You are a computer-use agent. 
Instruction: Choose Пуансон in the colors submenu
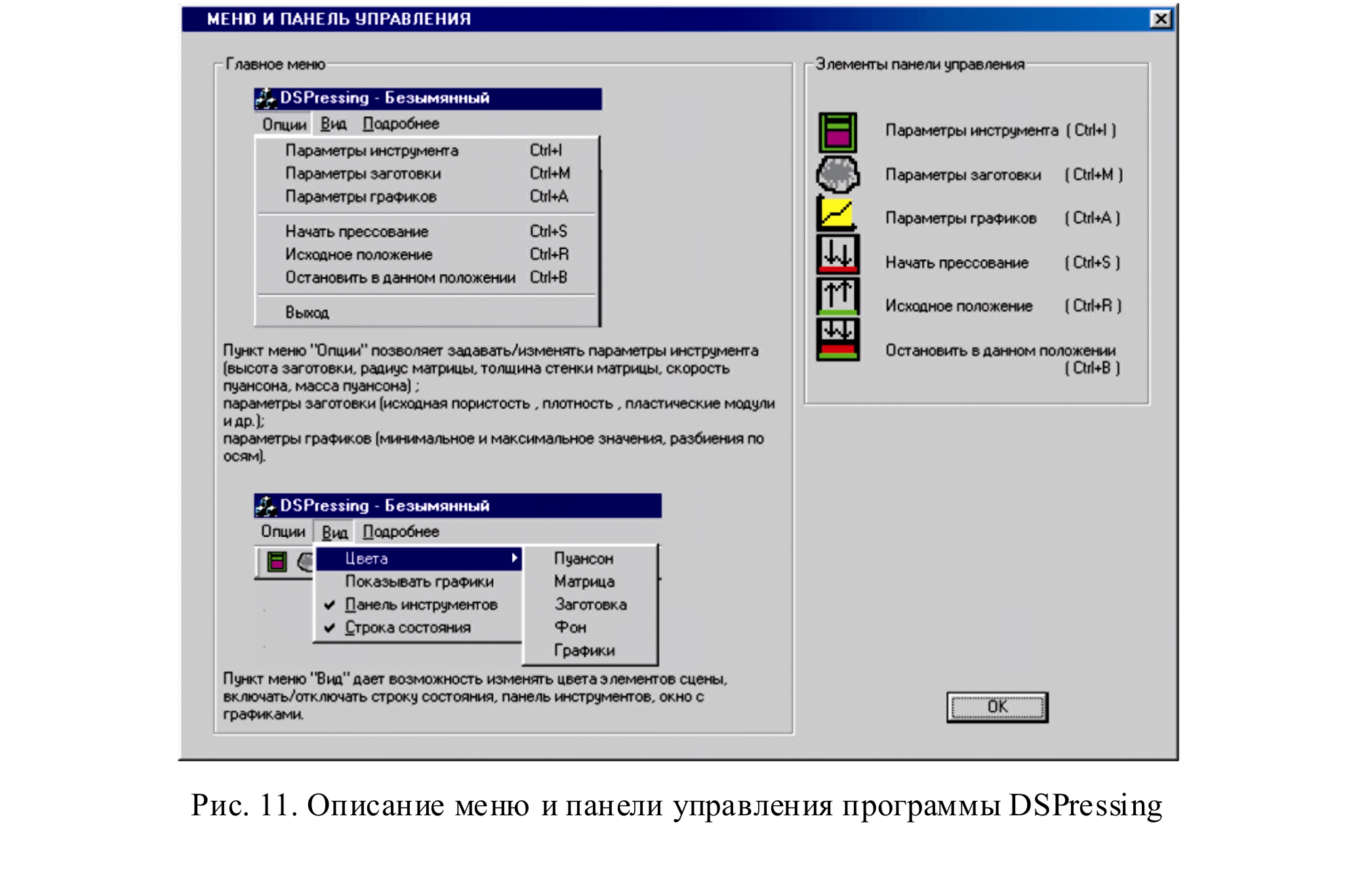point(590,558)
